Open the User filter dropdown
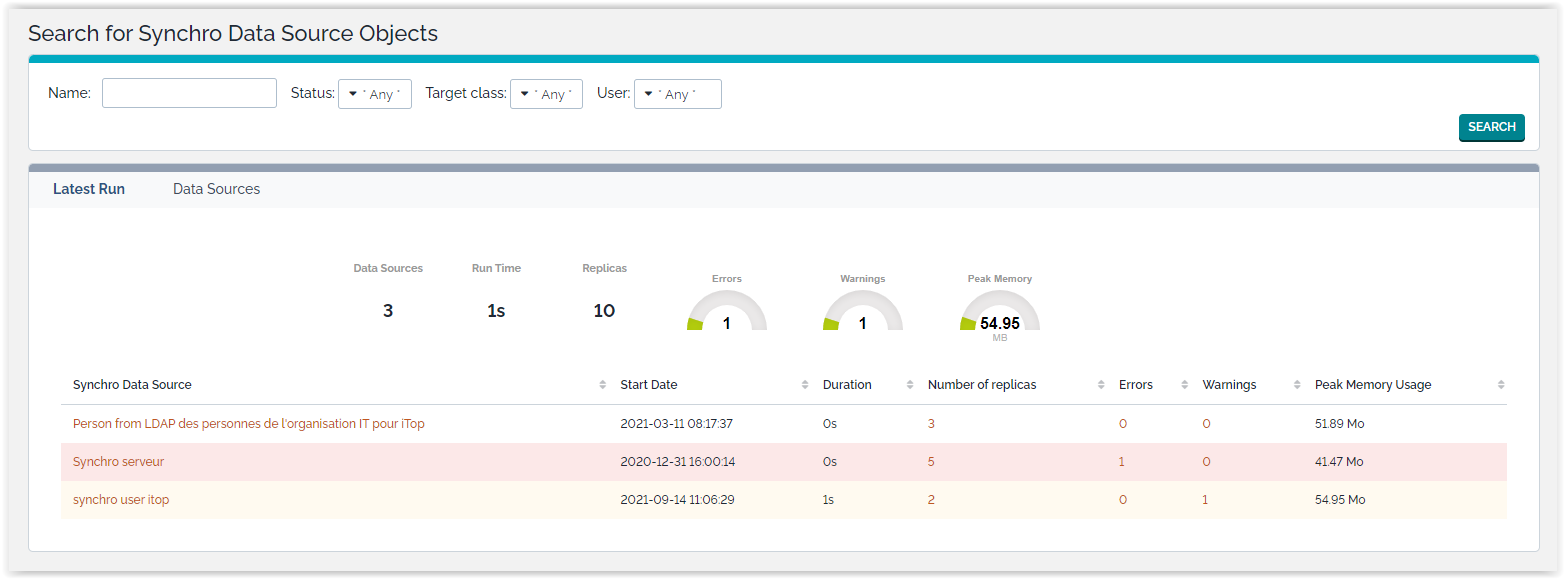The image size is (1565, 579). click(x=677, y=94)
